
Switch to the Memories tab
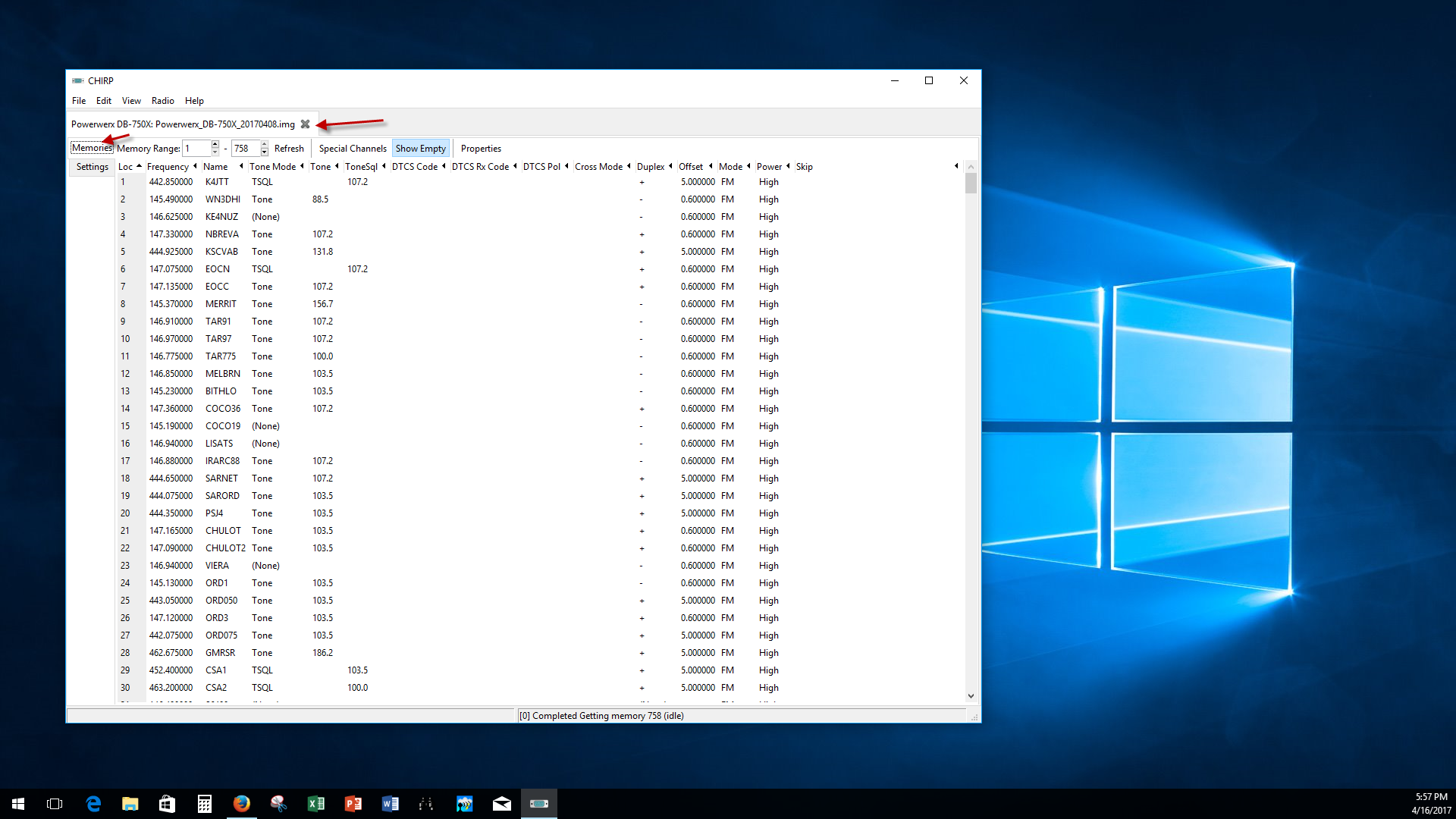[x=92, y=148]
